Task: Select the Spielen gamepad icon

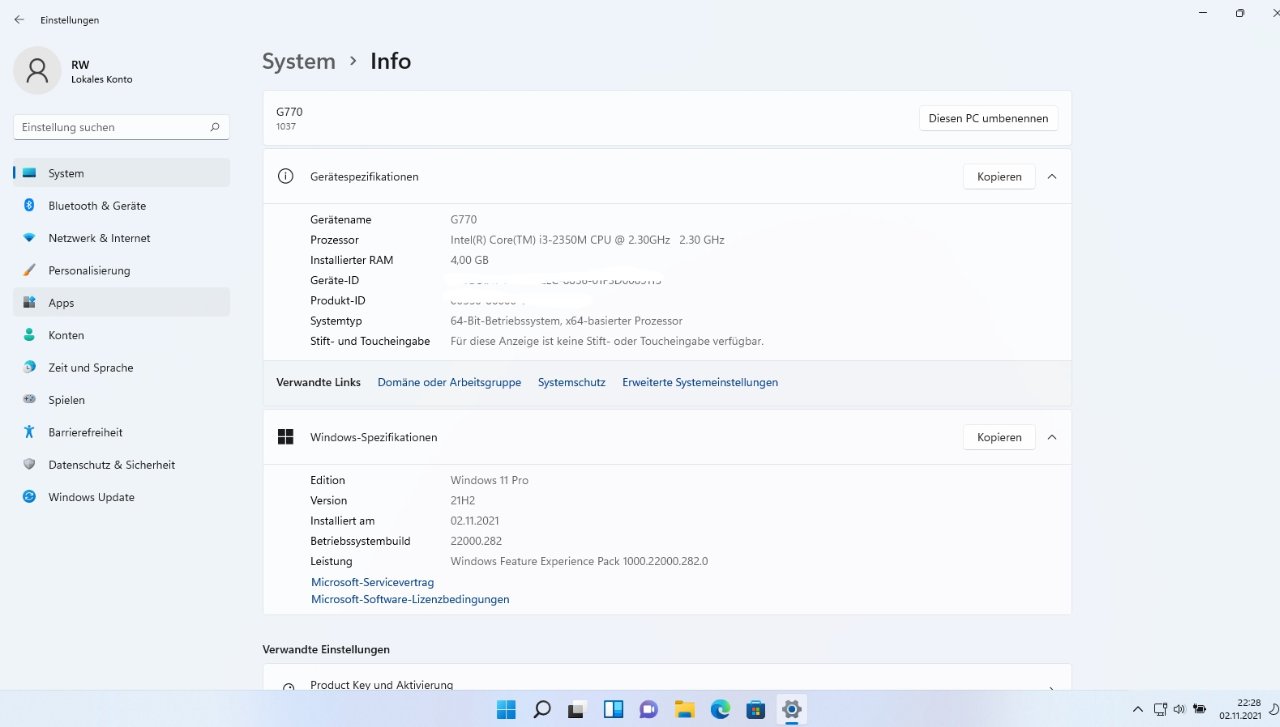Action: (x=29, y=399)
